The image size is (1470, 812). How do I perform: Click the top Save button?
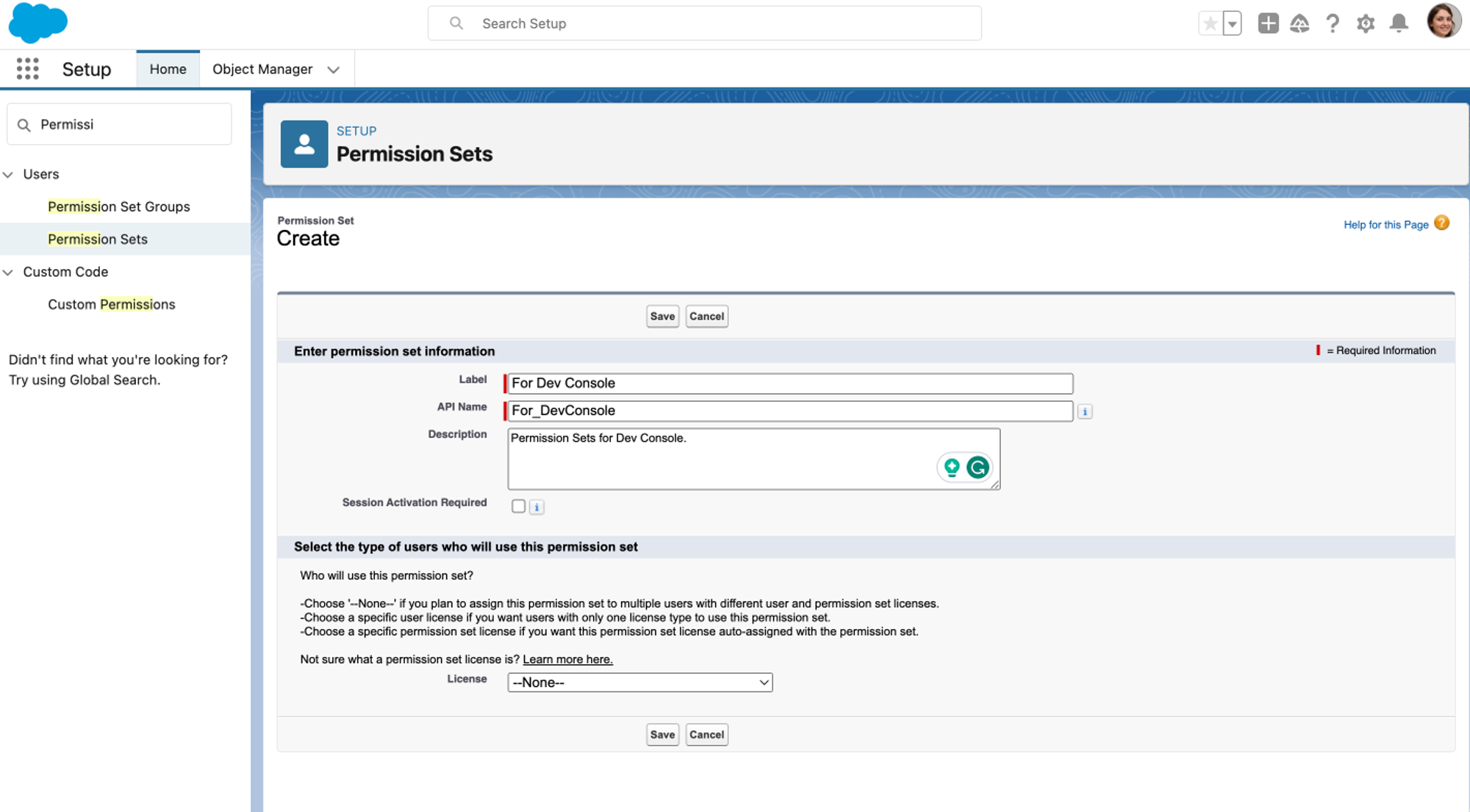[662, 317]
